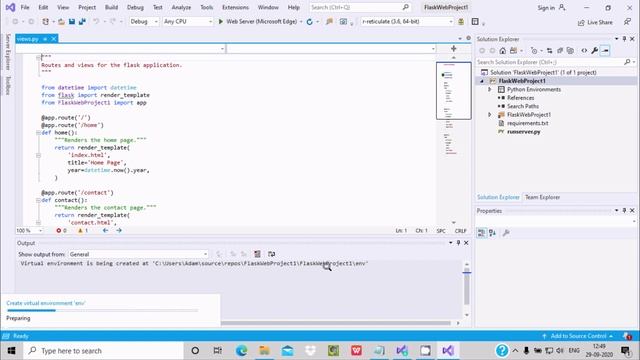640x360 pixels.
Task: Click the errors count indicator
Action: (x=61, y=231)
